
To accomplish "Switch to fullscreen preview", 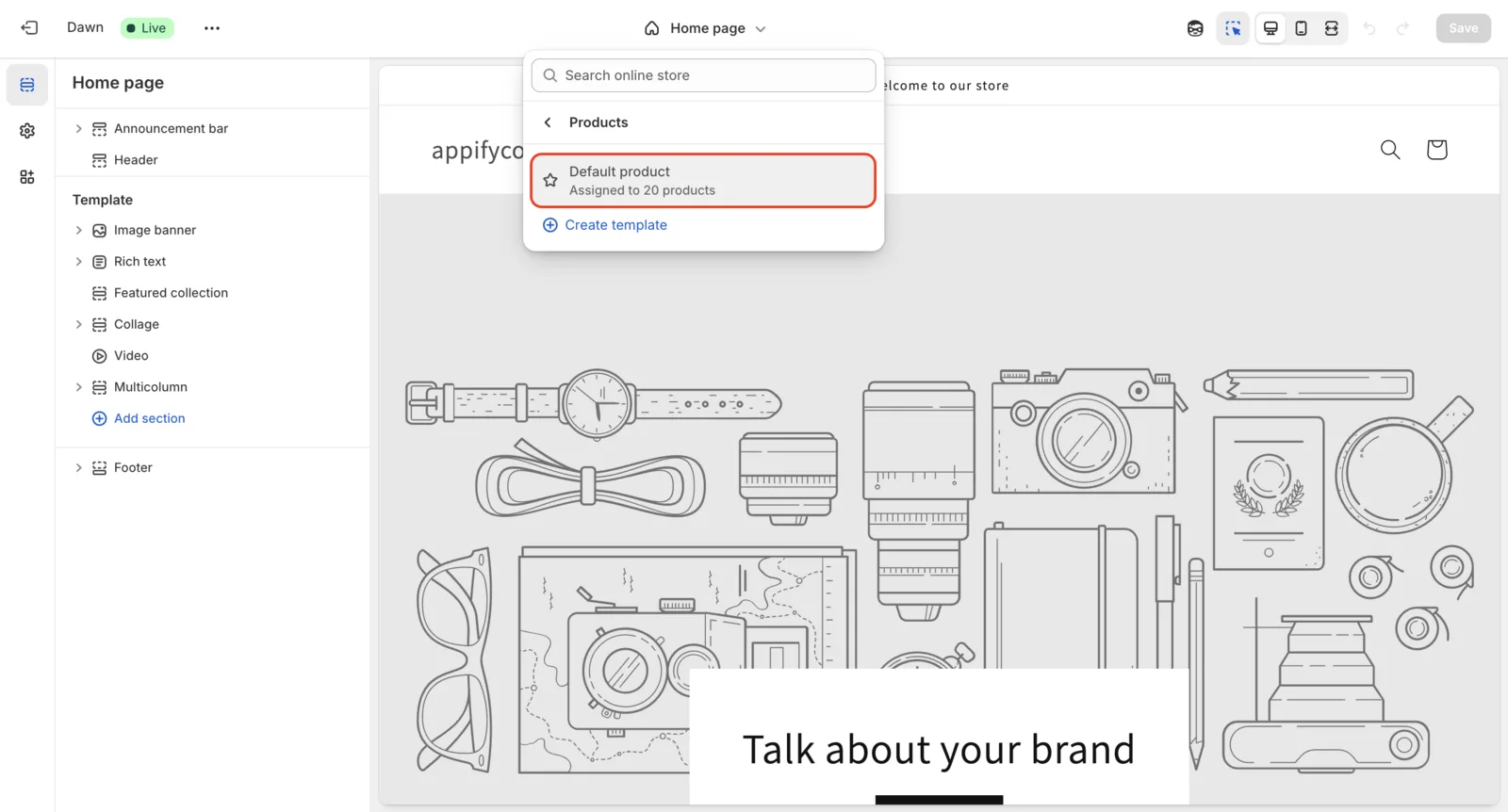I will click(x=1331, y=28).
